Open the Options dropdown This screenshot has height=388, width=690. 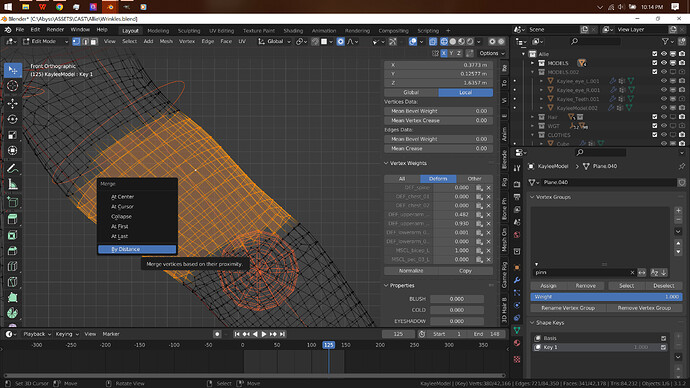[x=492, y=53]
